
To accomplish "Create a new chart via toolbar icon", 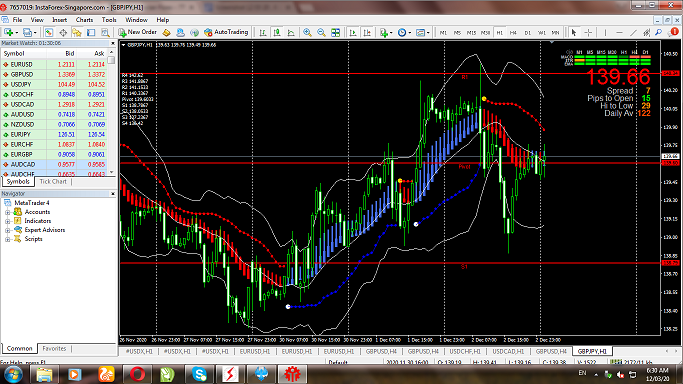I will [x=8, y=33].
